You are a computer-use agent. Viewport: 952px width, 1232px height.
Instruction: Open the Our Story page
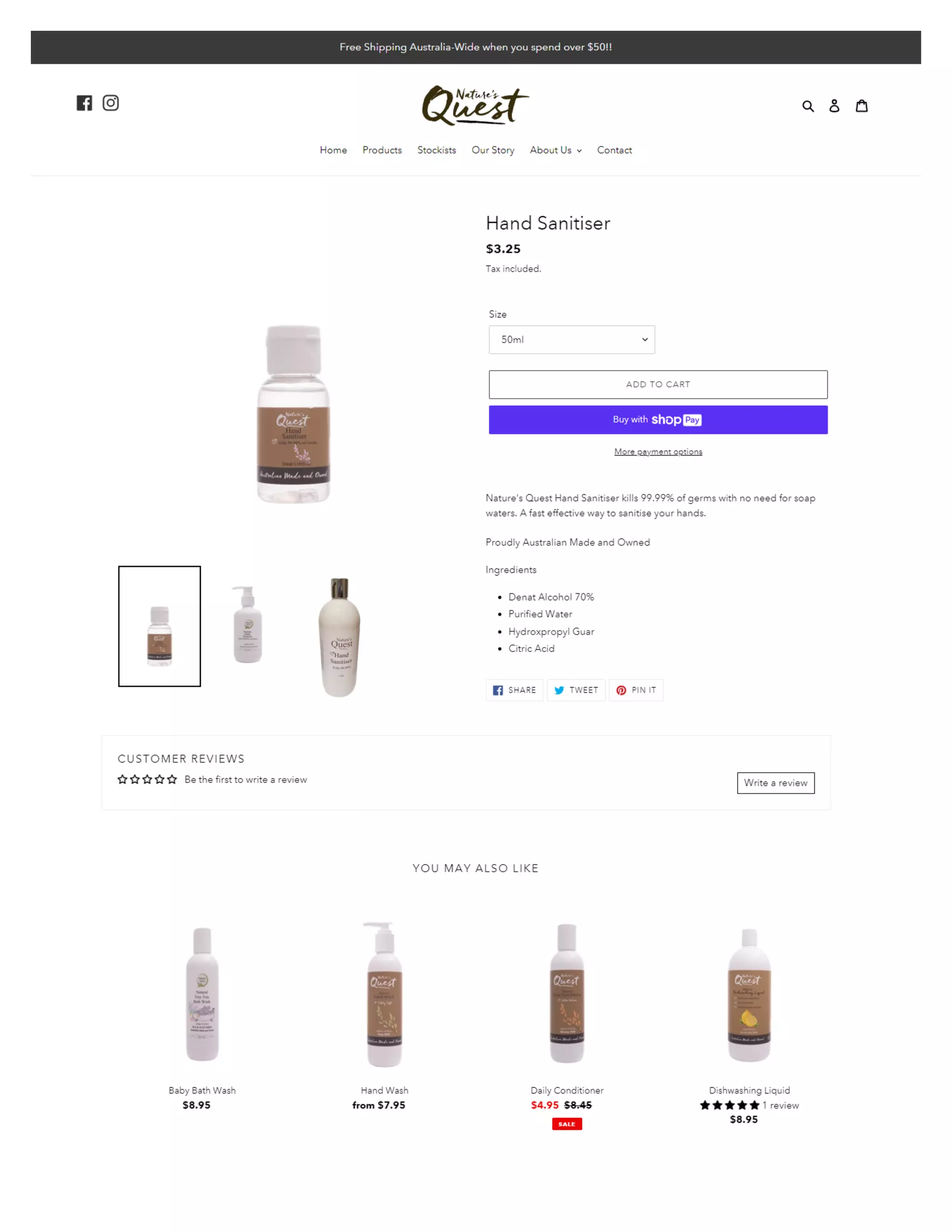pyautogui.click(x=493, y=150)
